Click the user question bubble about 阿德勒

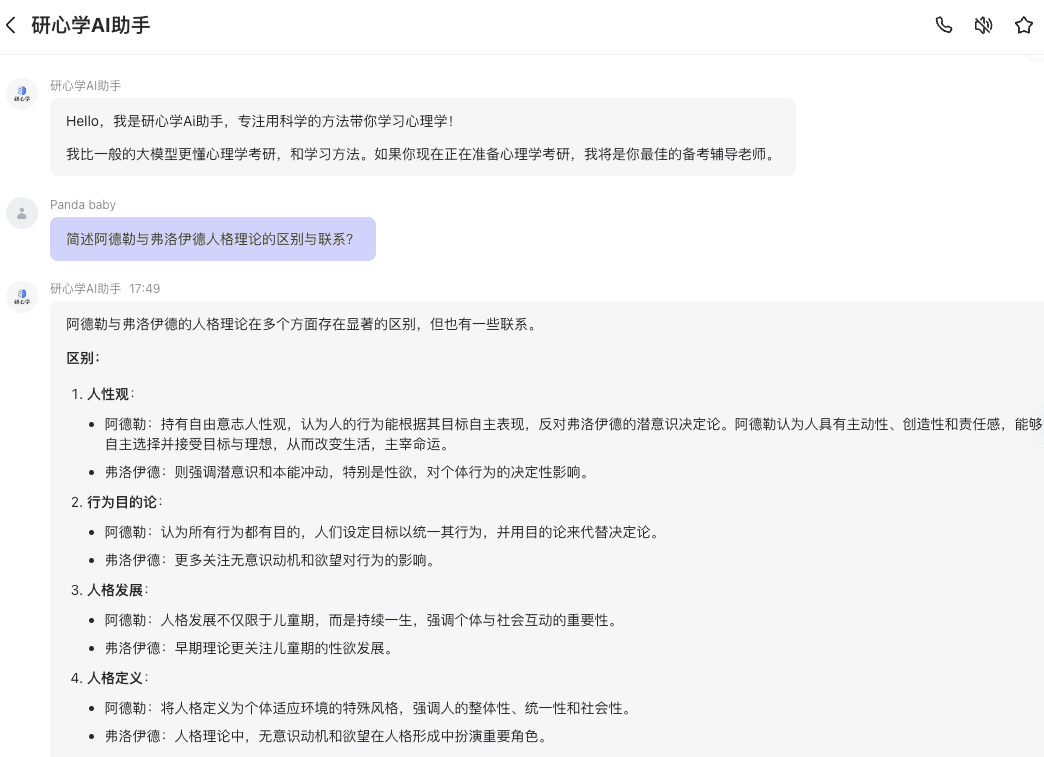212,239
